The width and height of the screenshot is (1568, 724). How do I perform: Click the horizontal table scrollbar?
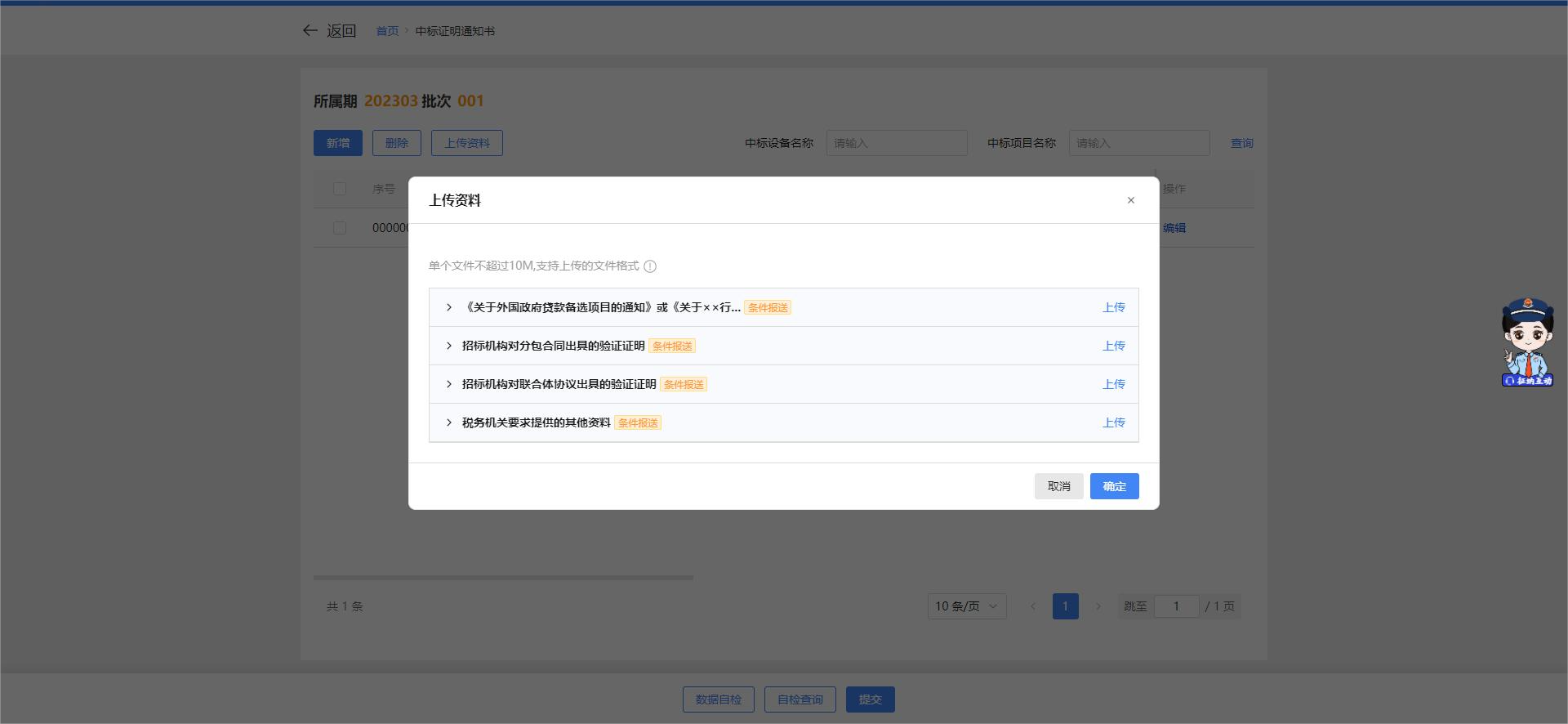pos(503,578)
